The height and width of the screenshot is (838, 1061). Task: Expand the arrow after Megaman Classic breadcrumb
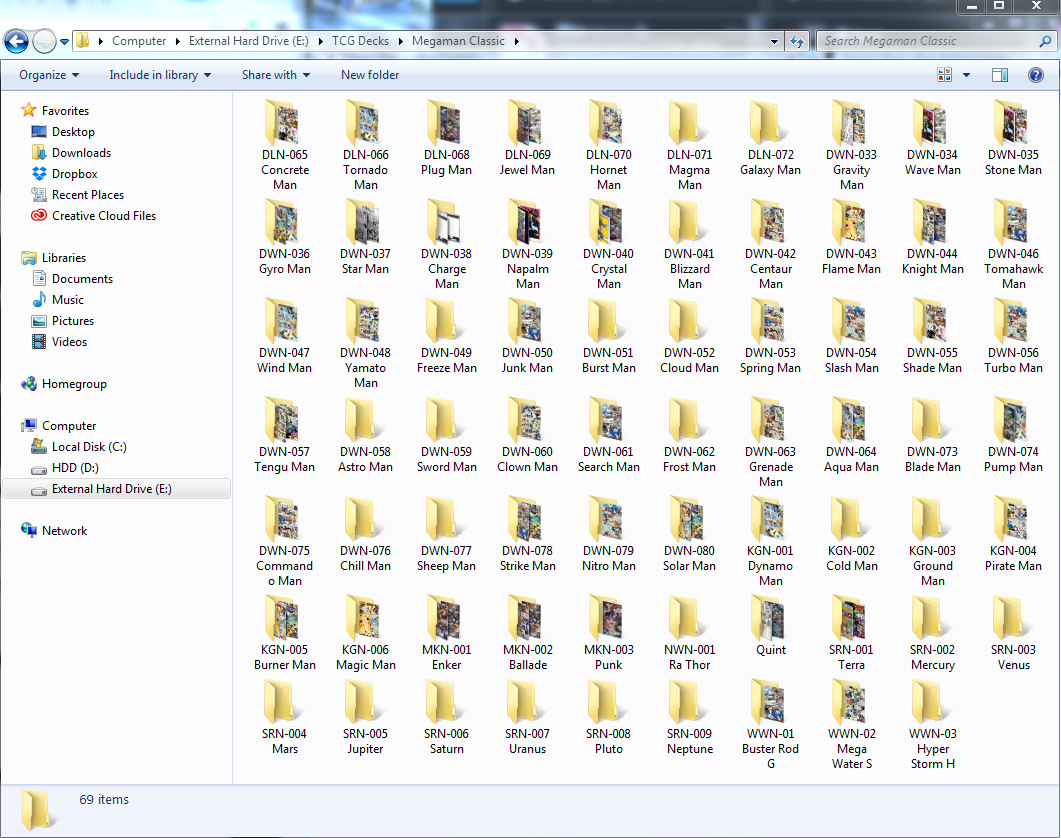tap(516, 41)
